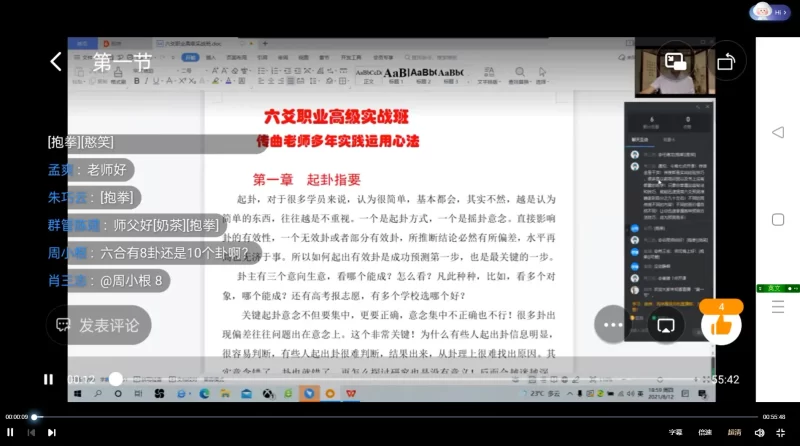Go to the previous video
800x446 pixels.
point(31,432)
